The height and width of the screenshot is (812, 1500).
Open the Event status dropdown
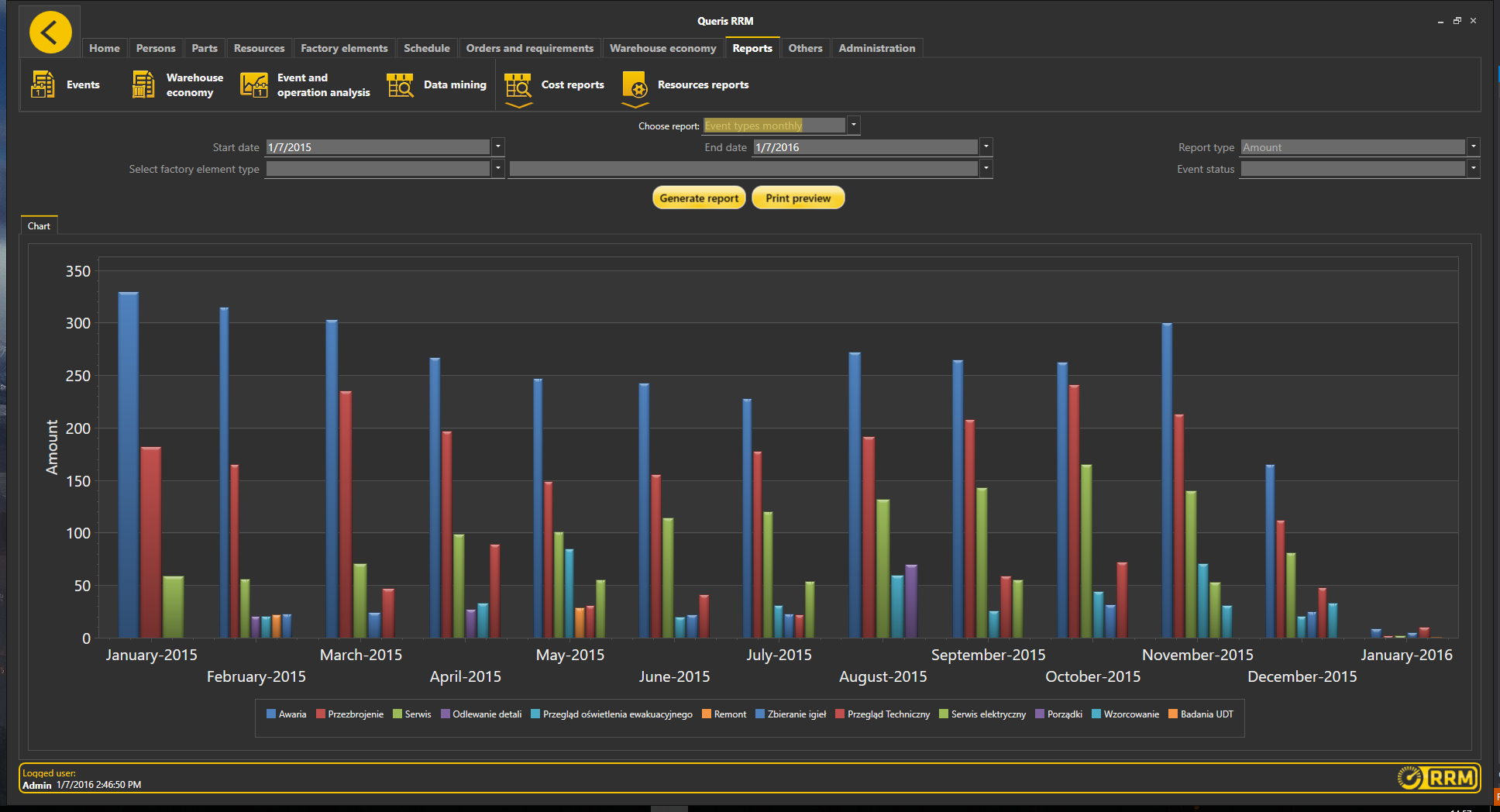(x=1472, y=168)
